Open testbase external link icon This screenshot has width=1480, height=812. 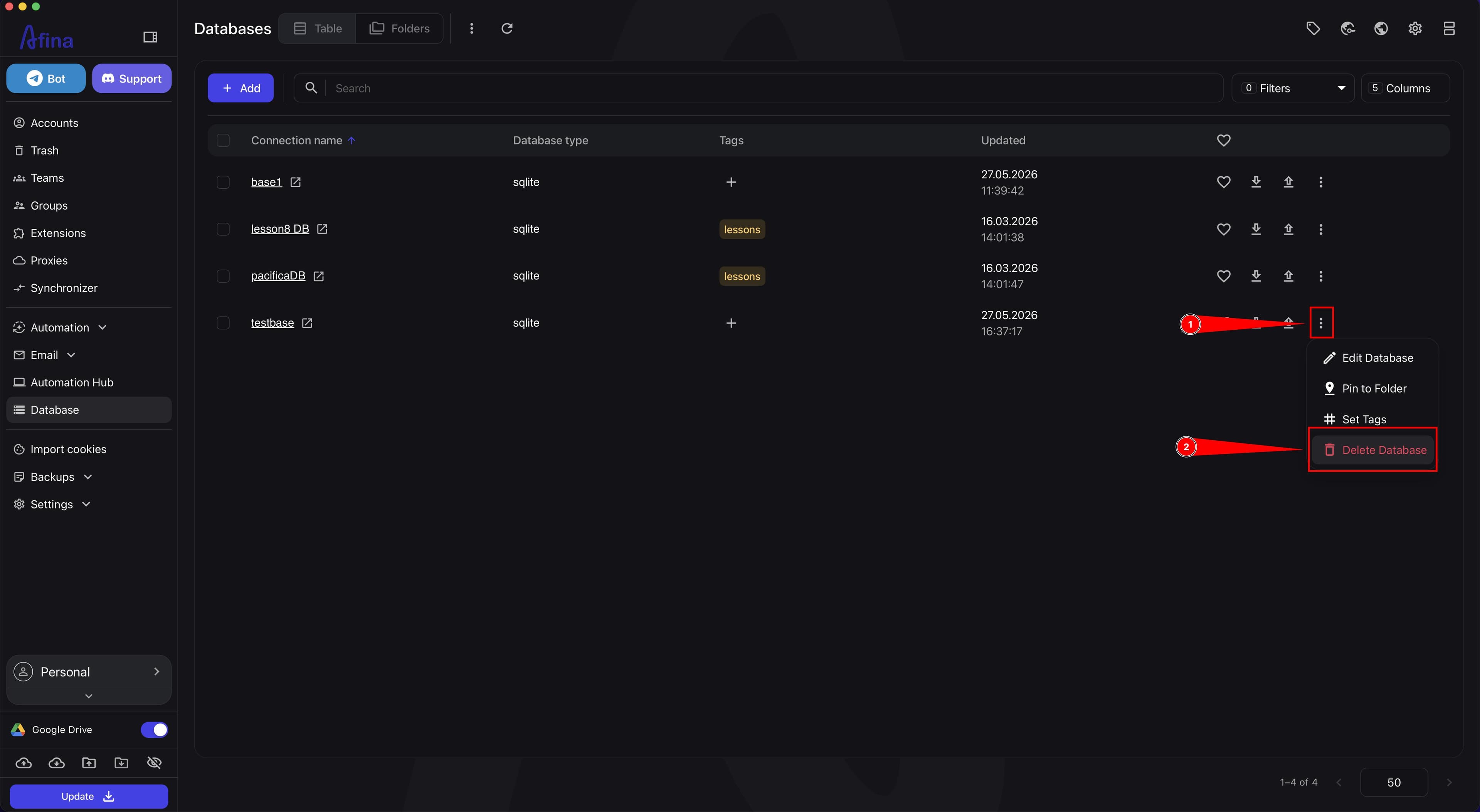pyautogui.click(x=308, y=323)
